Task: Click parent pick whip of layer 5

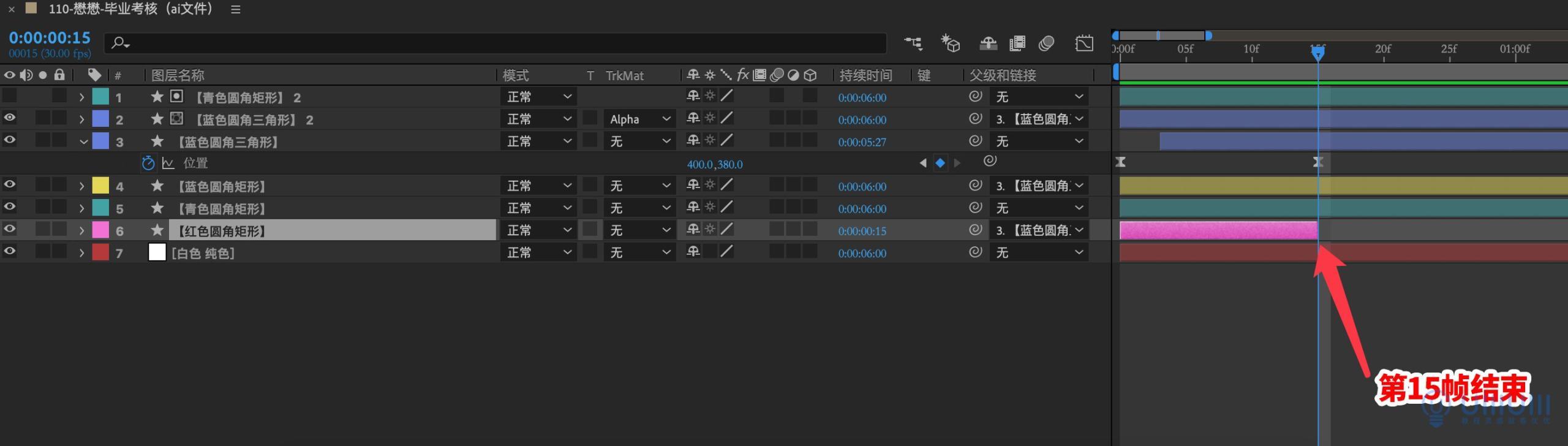Action: [976, 208]
